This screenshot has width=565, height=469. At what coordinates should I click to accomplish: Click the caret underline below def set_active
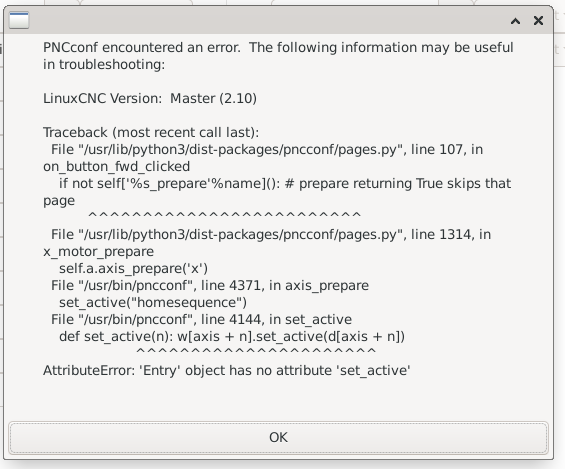tap(256, 351)
